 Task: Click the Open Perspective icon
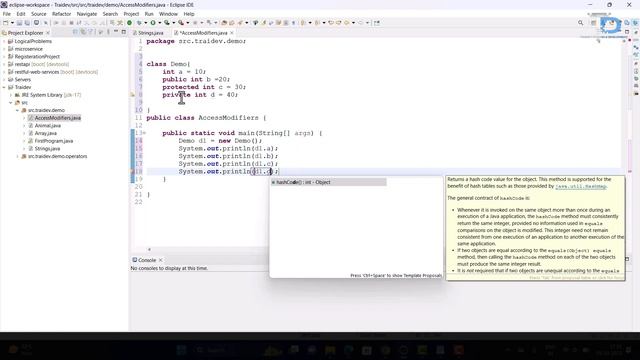594,23
